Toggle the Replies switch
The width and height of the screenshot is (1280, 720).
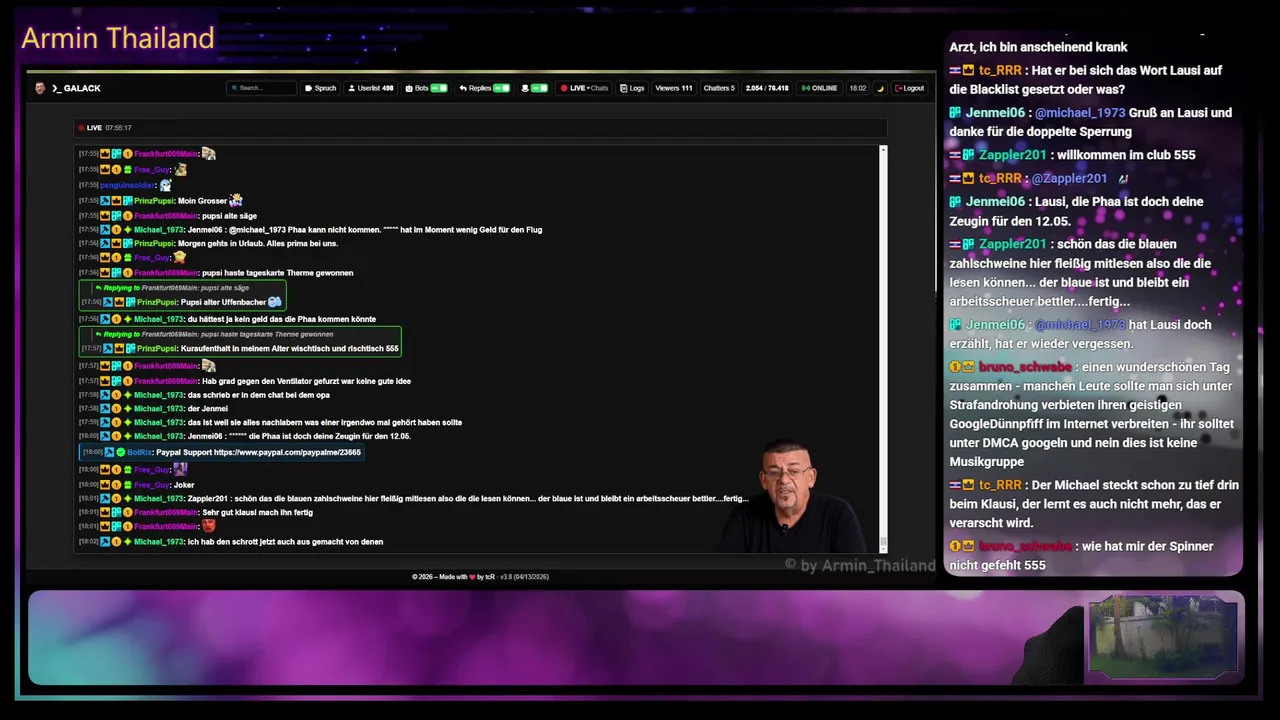pos(501,88)
